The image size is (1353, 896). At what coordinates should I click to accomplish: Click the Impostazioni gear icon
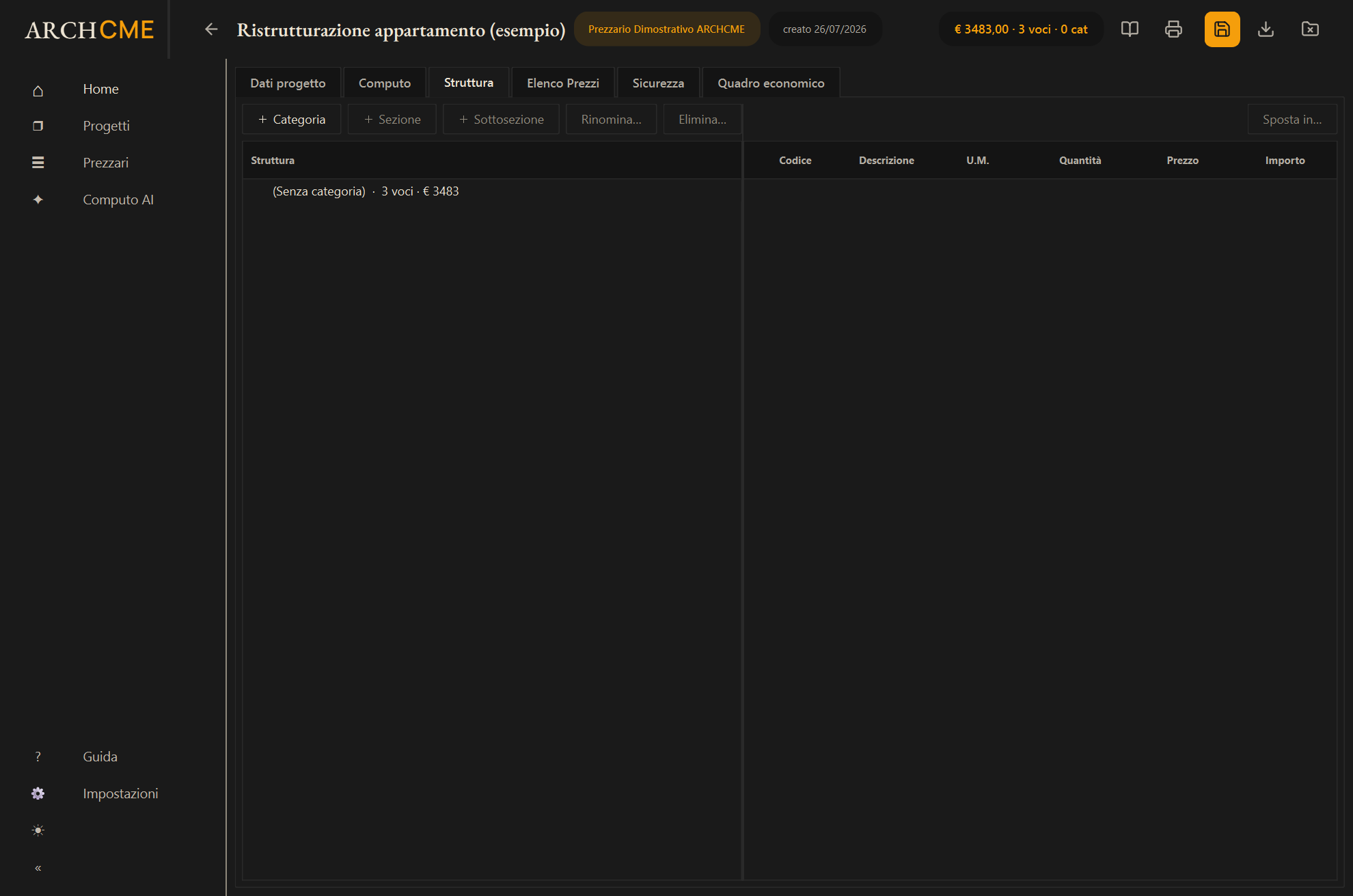pos(38,793)
